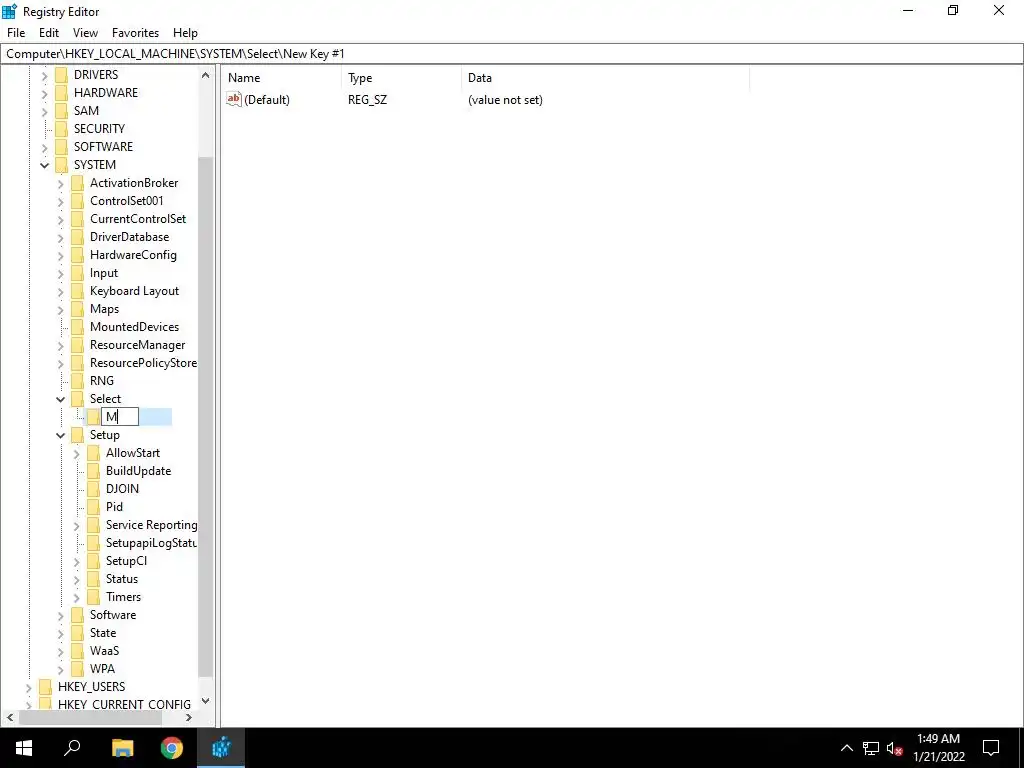Select the Maps folder icon

pyautogui.click(x=77, y=309)
